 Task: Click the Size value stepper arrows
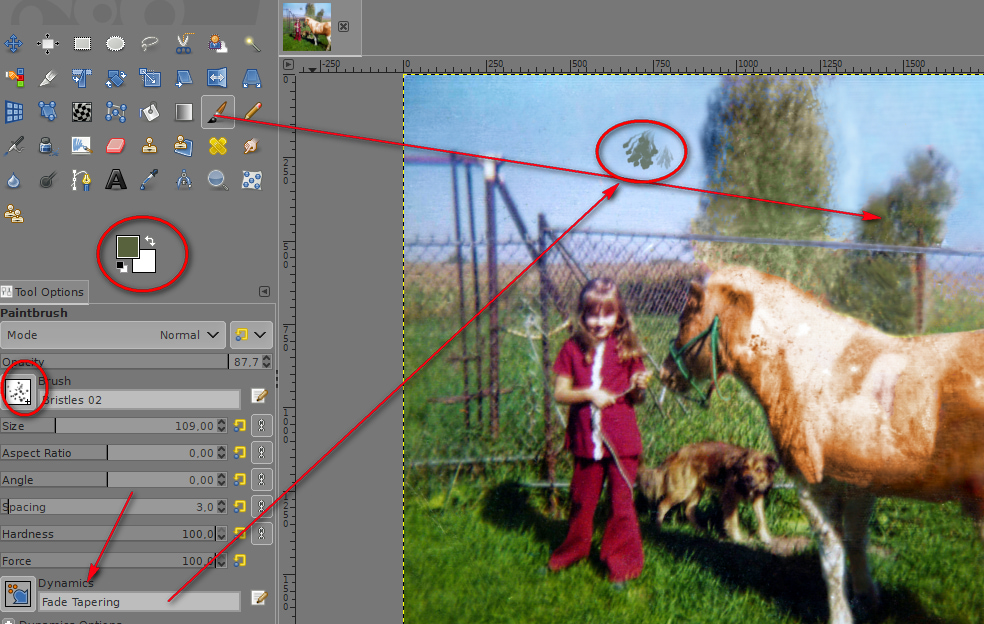(x=221, y=426)
